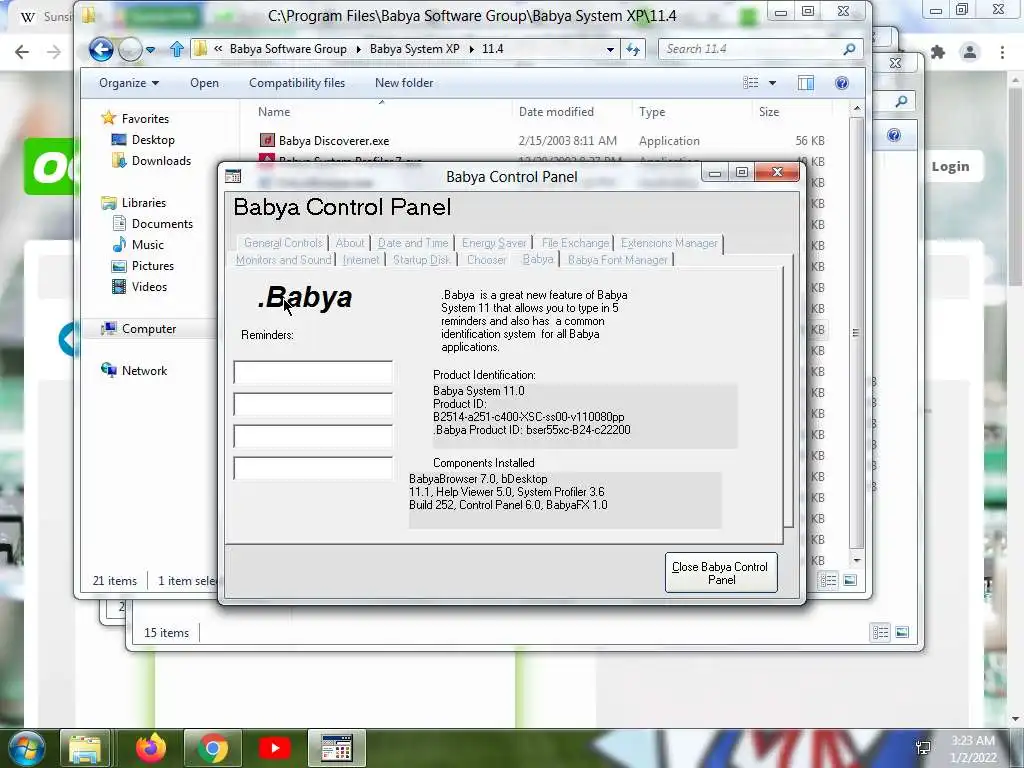Click the Babya Discoverer.exe file icon
Viewport: 1024px width, 768px height.
pos(267,140)
